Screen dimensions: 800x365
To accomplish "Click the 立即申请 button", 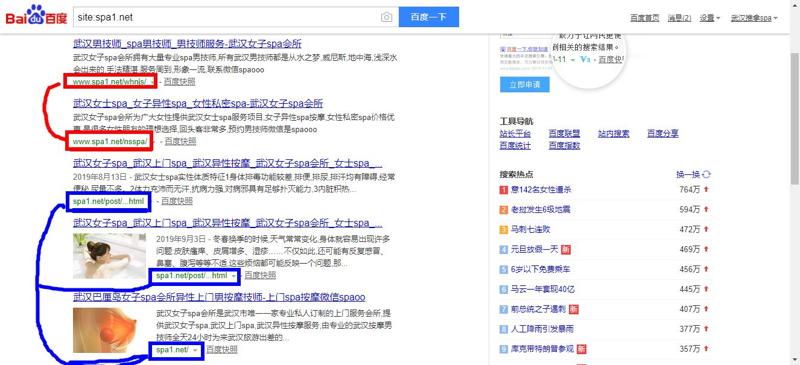I will point(524,84).
